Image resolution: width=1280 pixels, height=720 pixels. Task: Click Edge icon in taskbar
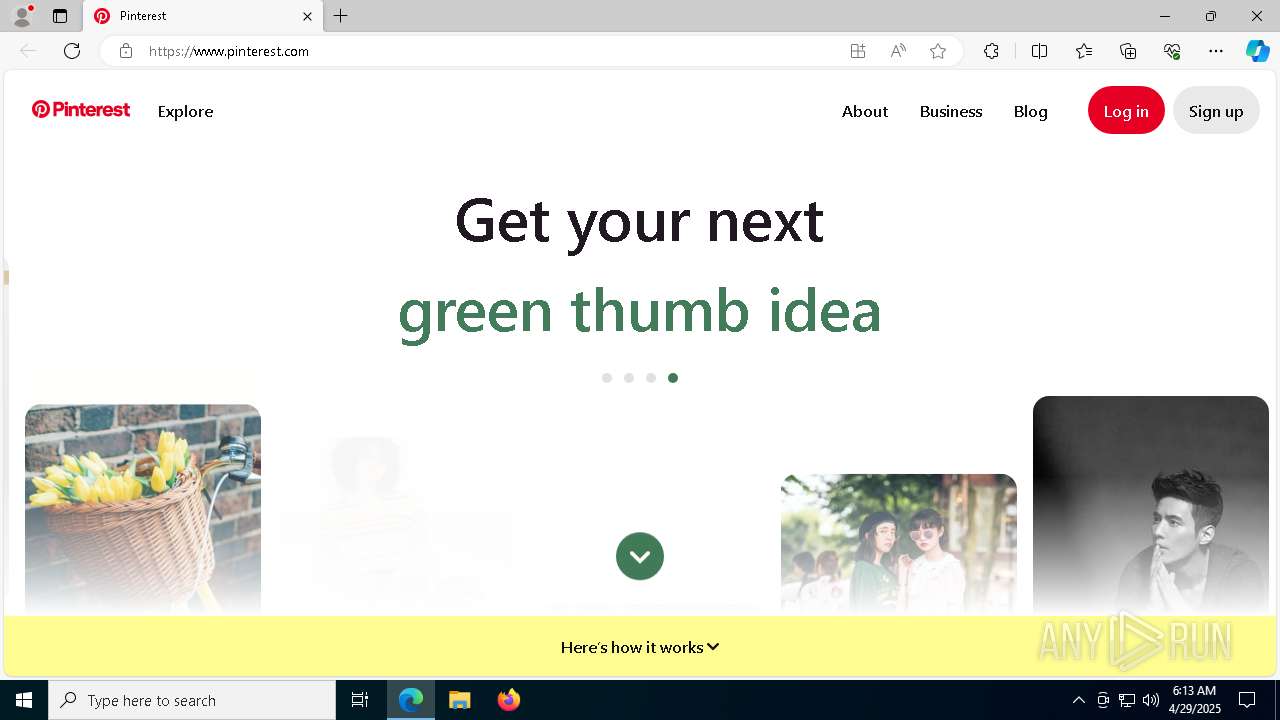coord(411,700)
